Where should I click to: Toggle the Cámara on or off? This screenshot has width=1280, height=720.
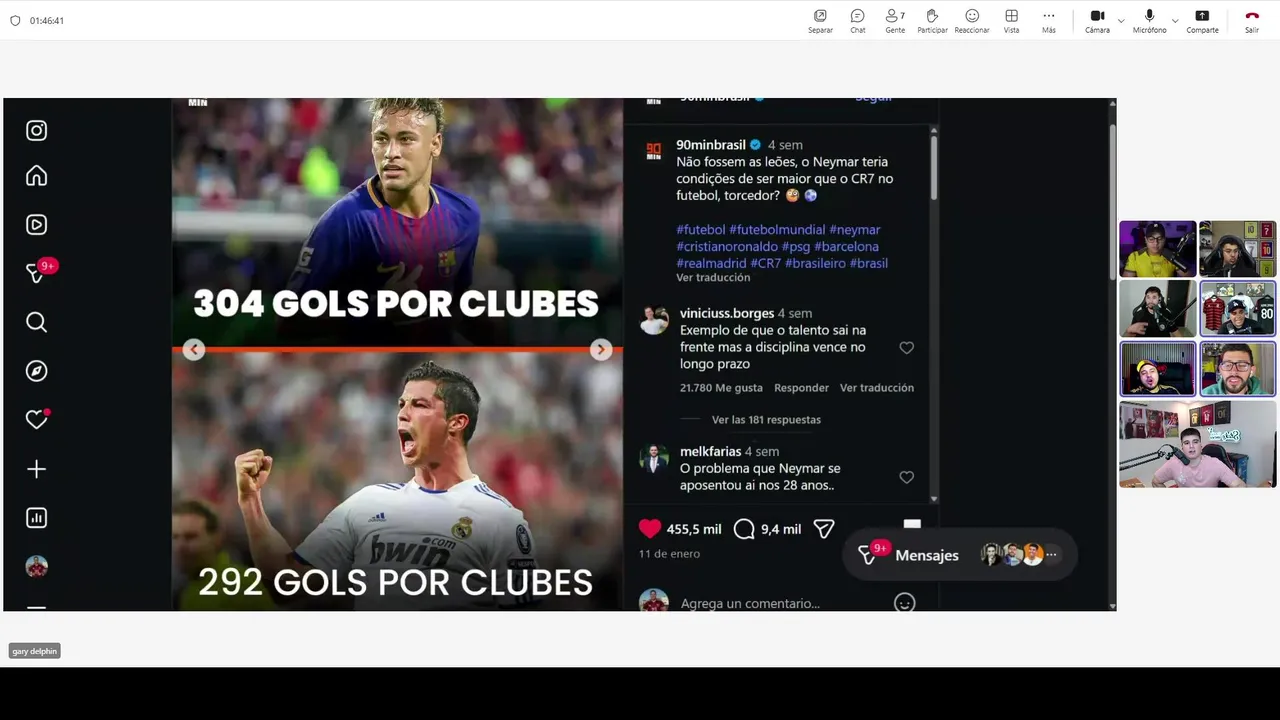[1097, 21]
